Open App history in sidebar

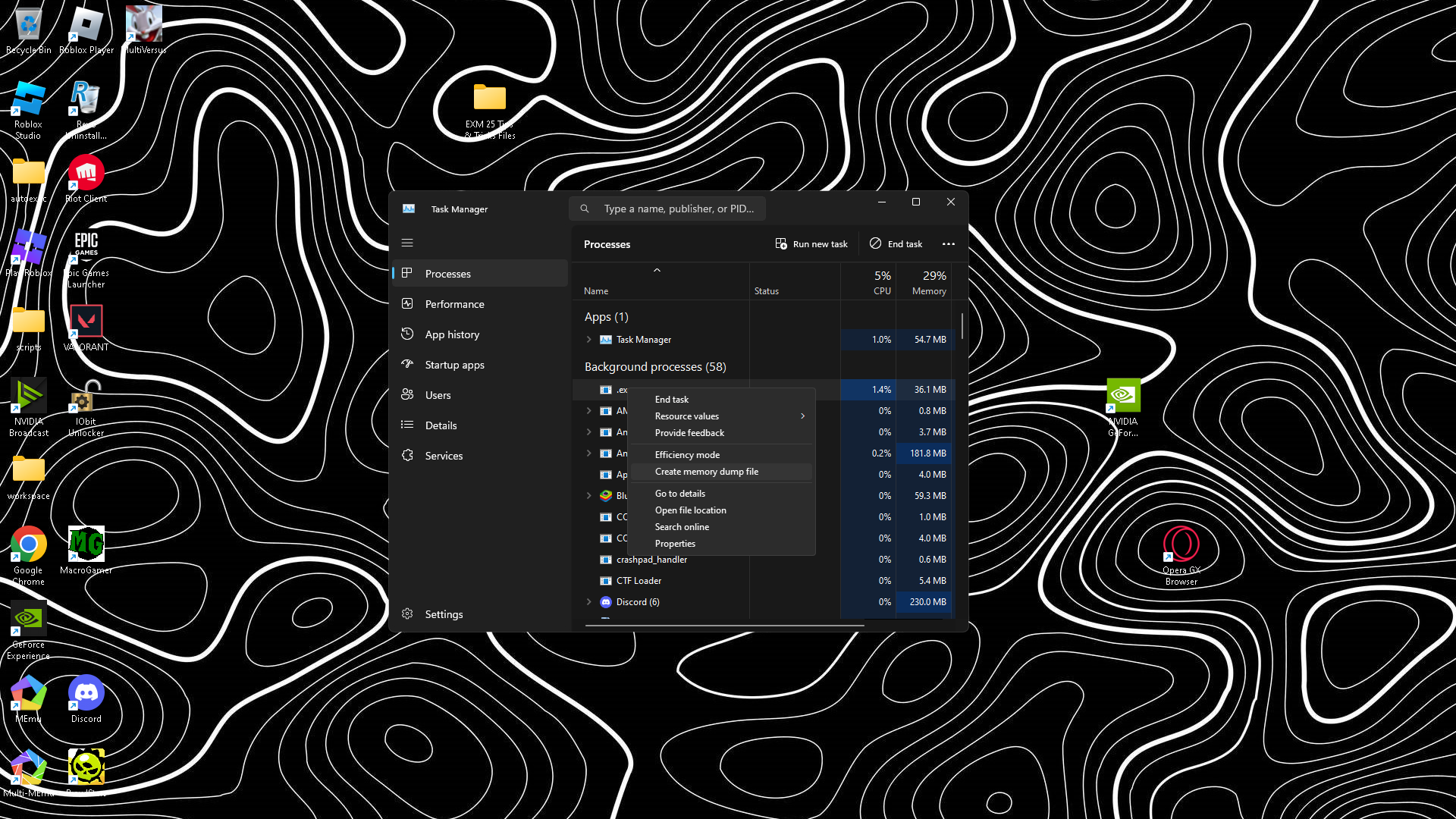tap(452, 334)
